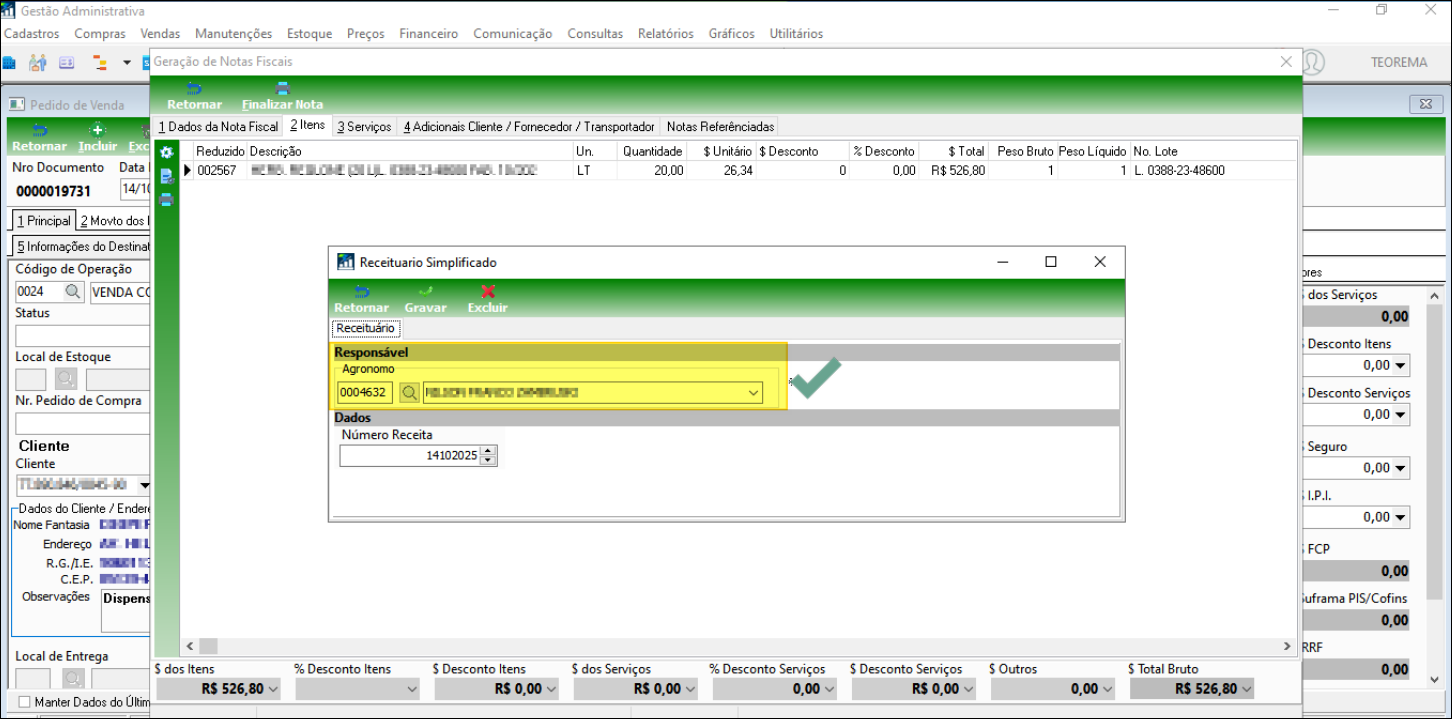Open the $ dos Itens dropdown
Viewport: 1452px width, 719px height.
point(273,689)
